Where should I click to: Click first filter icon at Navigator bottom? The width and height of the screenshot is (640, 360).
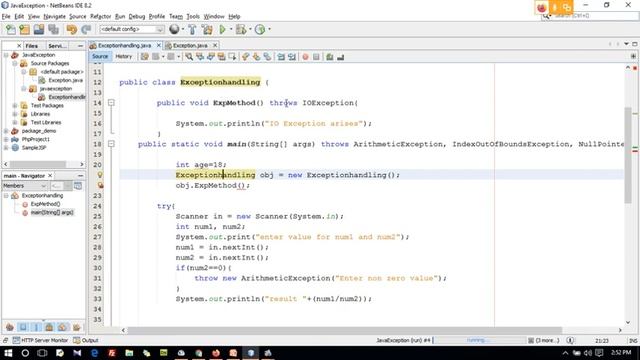point(10,327)
